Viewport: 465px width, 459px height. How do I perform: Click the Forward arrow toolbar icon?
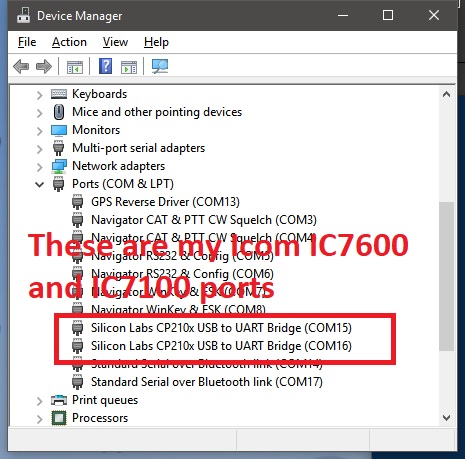44,67
